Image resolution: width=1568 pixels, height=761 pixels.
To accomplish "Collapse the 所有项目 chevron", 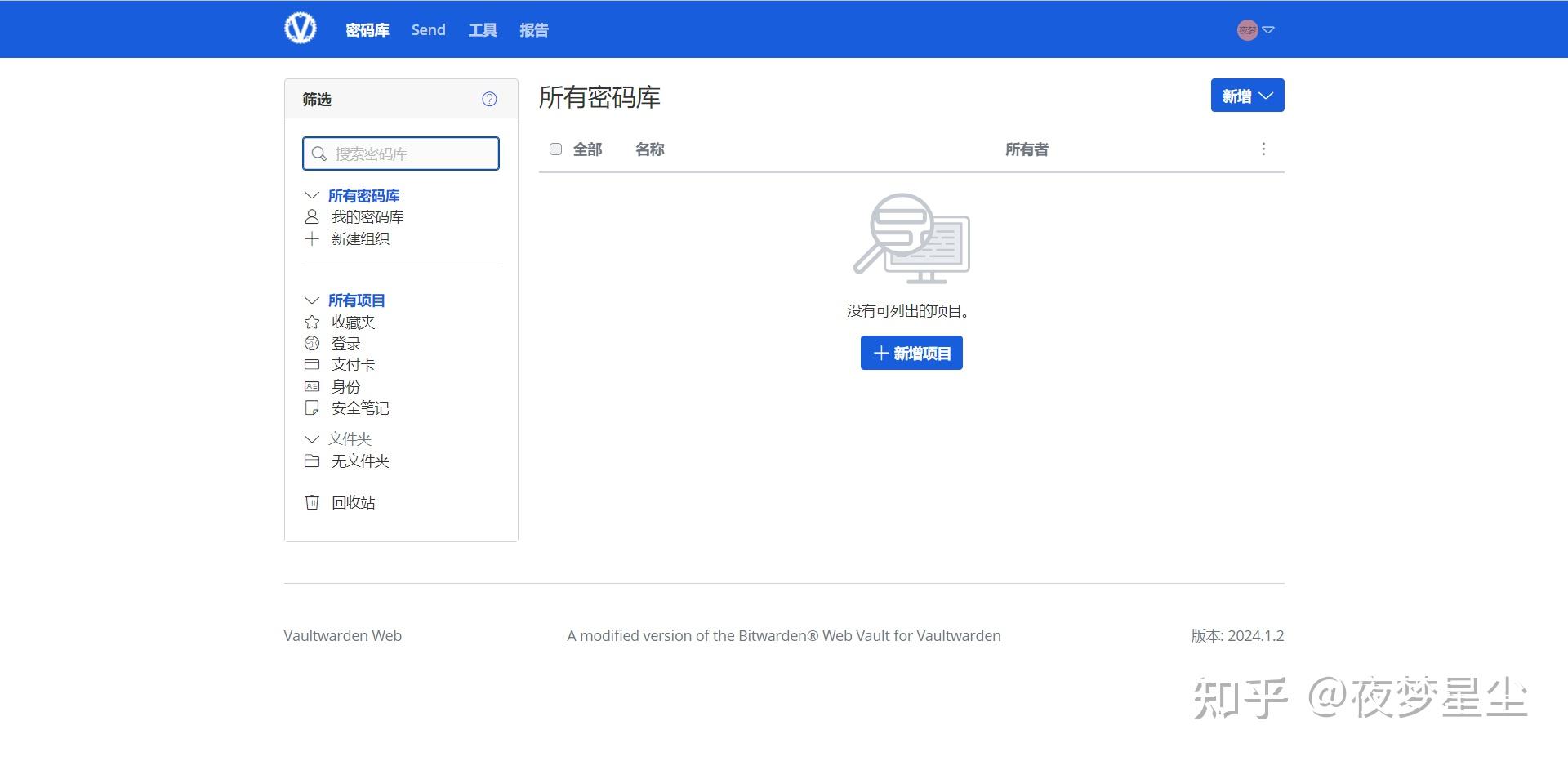I will coord(311,300).
